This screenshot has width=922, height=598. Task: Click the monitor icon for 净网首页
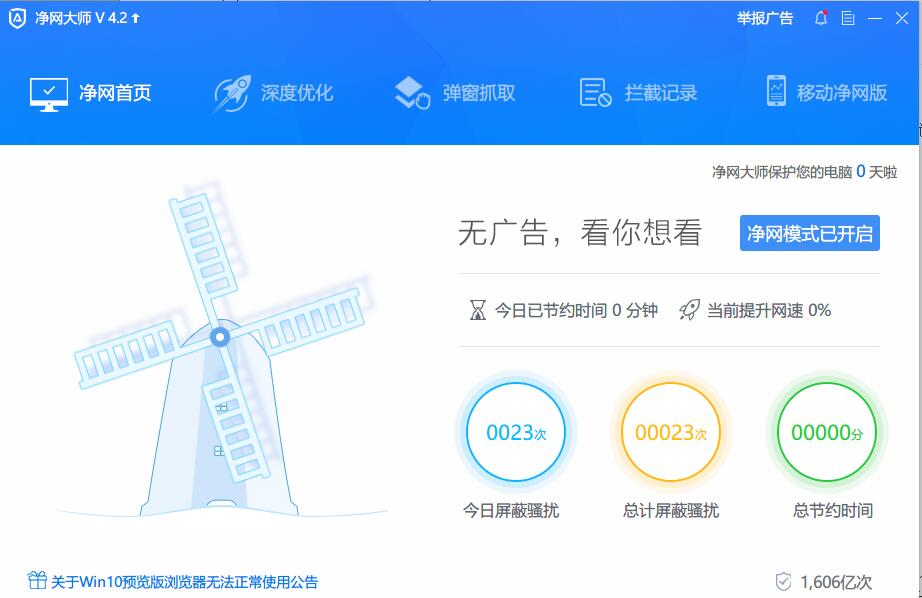click(49, 94)
